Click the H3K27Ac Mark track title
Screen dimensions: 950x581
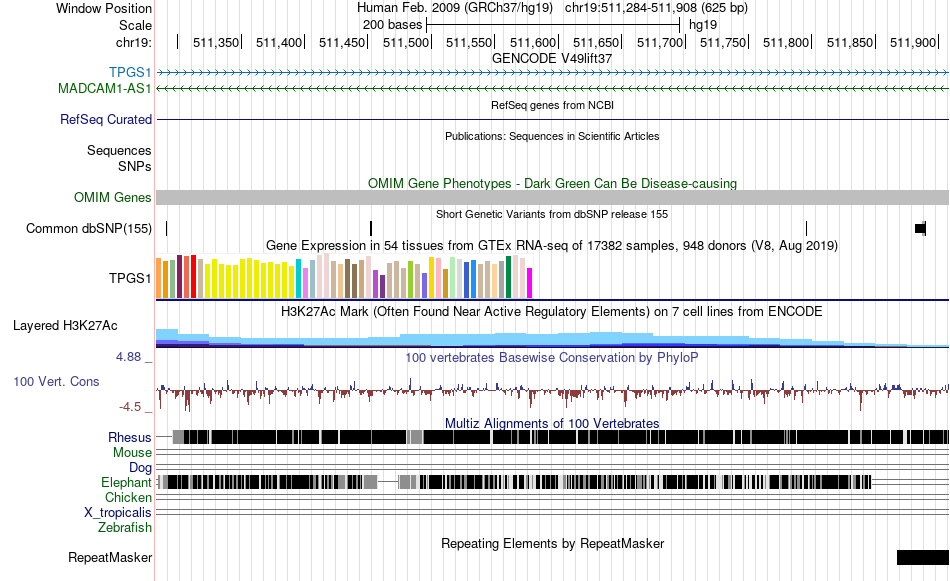(552, 312)
